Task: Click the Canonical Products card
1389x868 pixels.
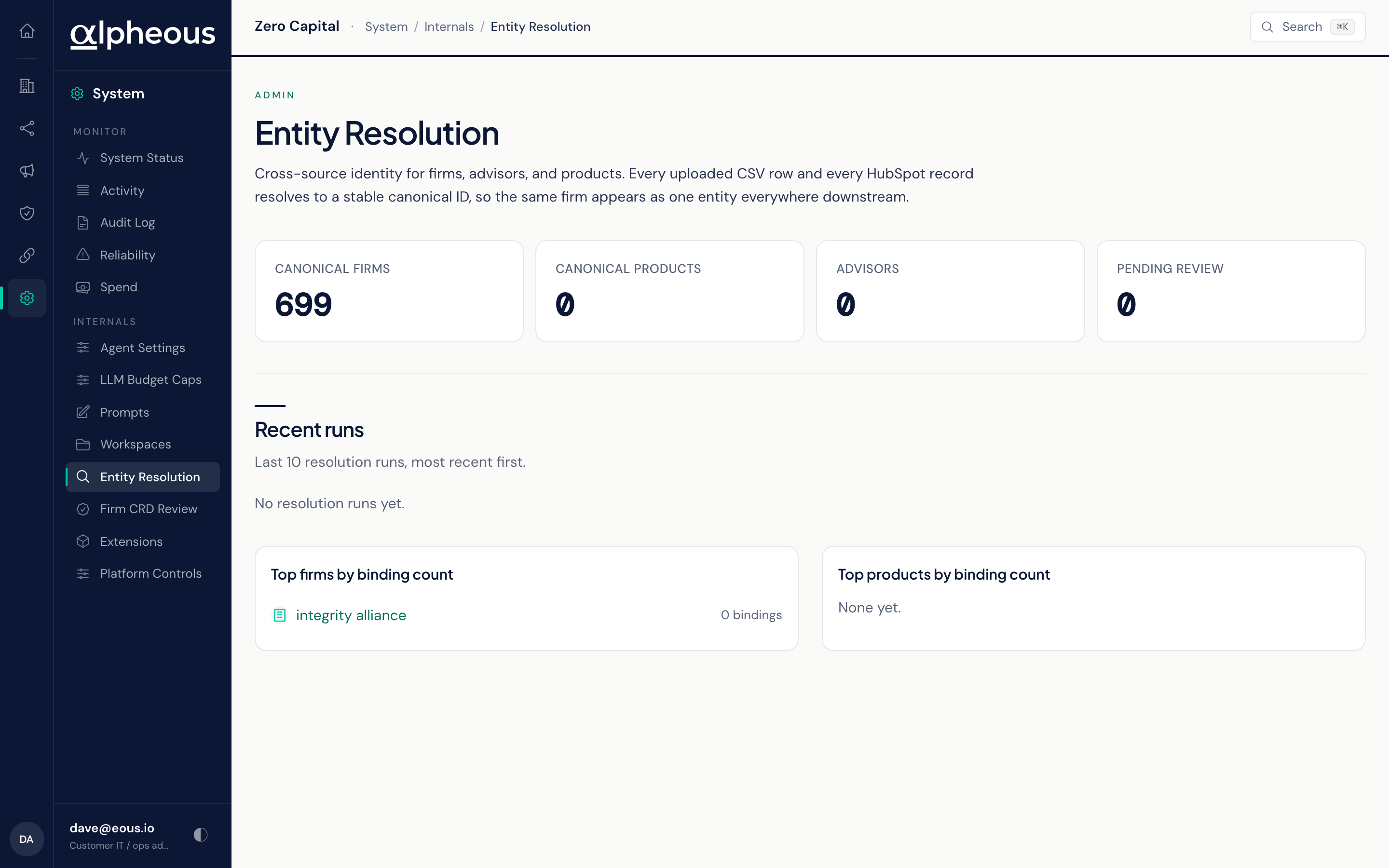Action: pyautogui.click(x=669, y=291)
